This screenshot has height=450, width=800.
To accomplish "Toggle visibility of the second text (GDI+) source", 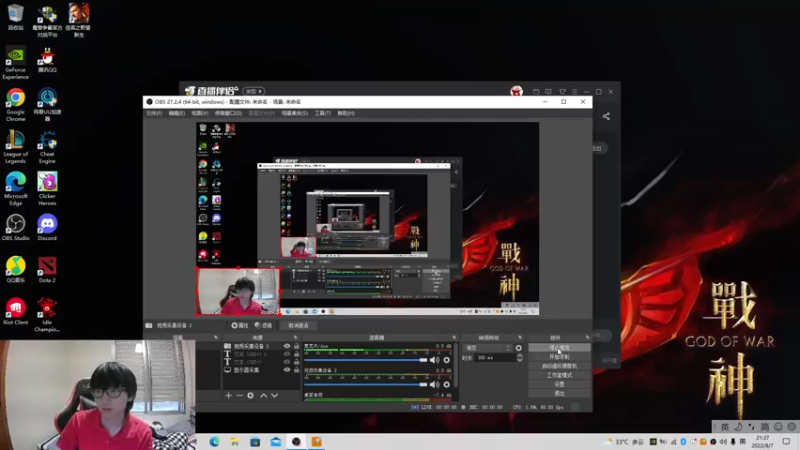I will [x=287, y=362].
